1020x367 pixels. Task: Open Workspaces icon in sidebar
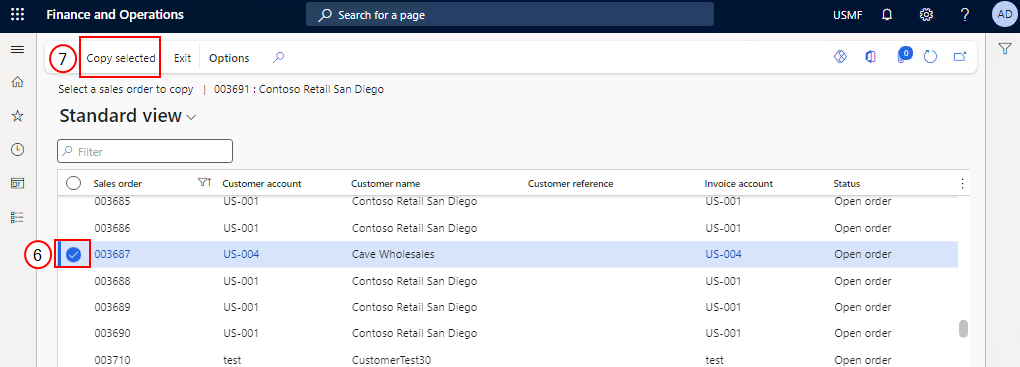pos(18,184)
